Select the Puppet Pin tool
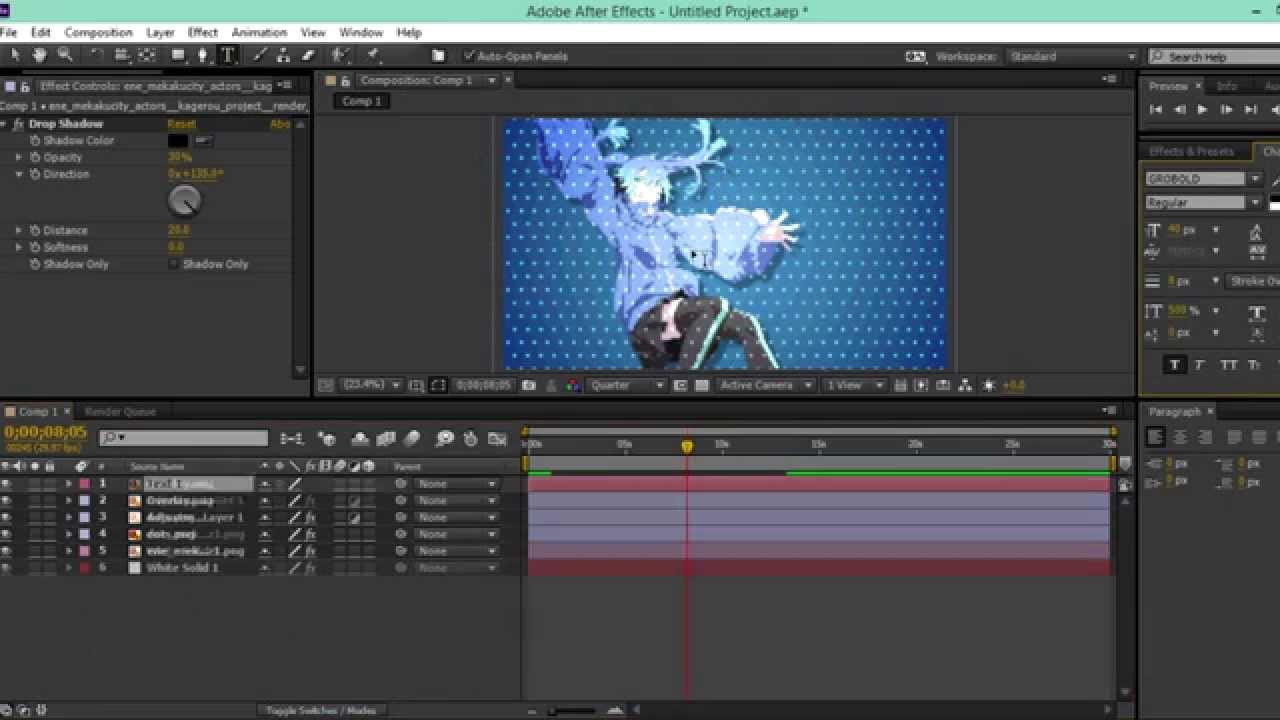The image size is (1280, 720). click(x=372, y=56)
